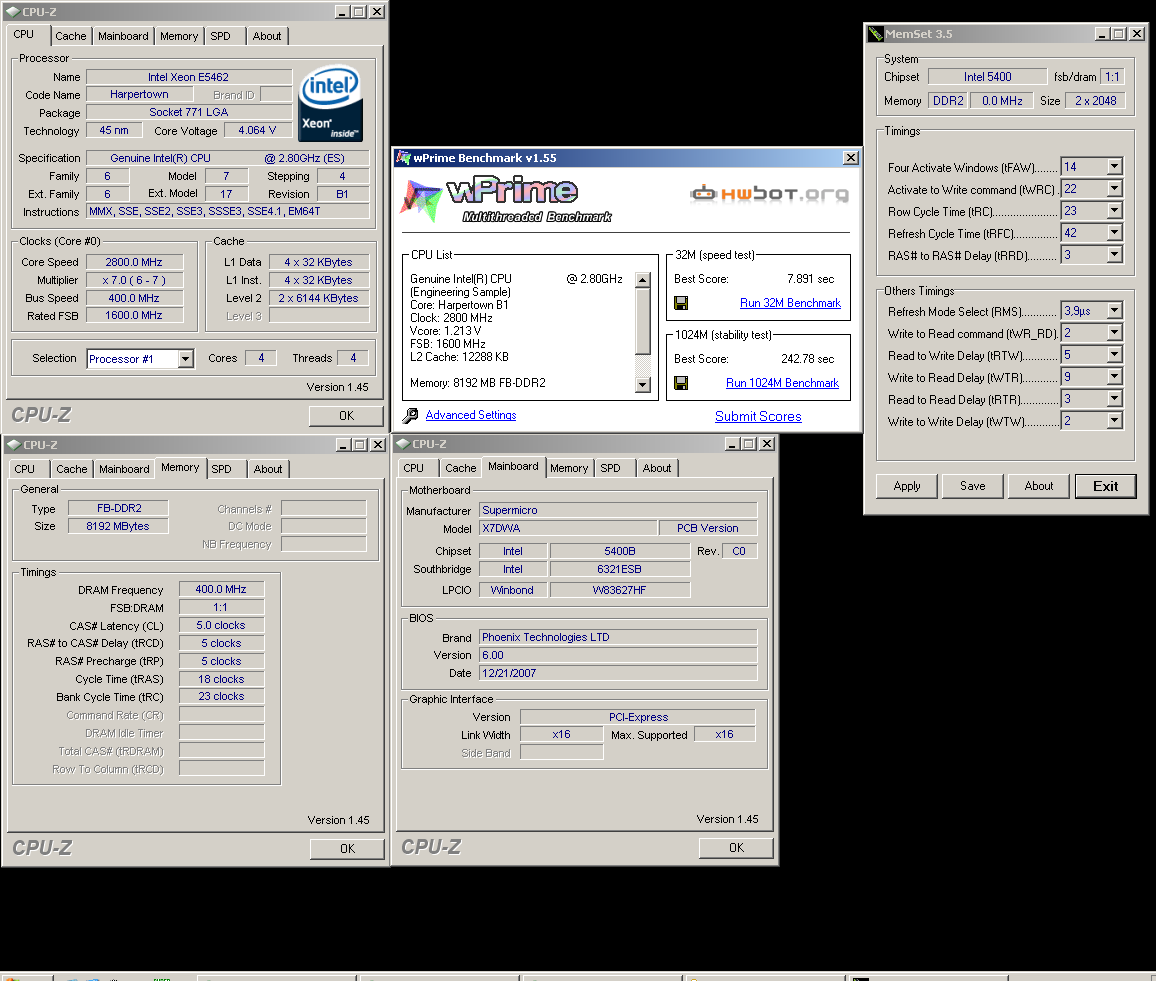Click the MemSet title bar icon

click(875, 34)
